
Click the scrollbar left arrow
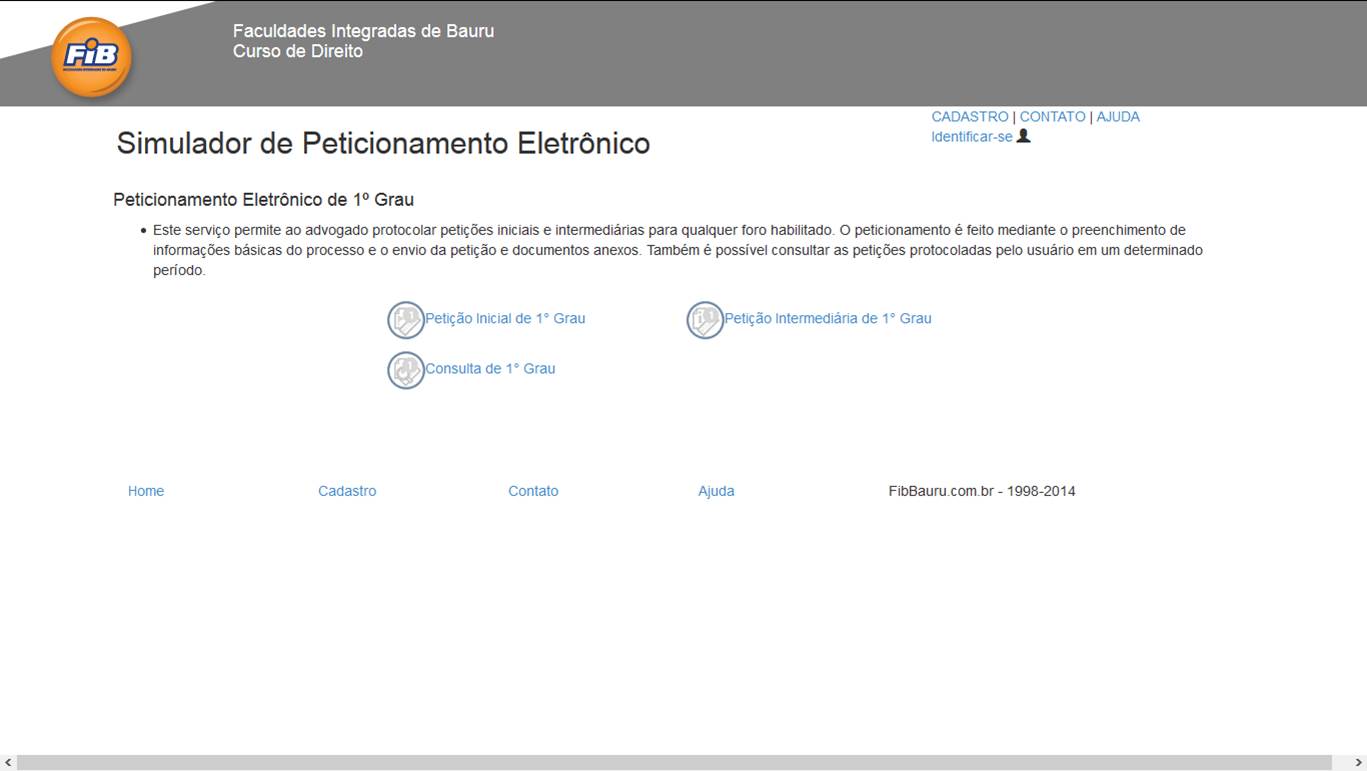coord(8,762)
